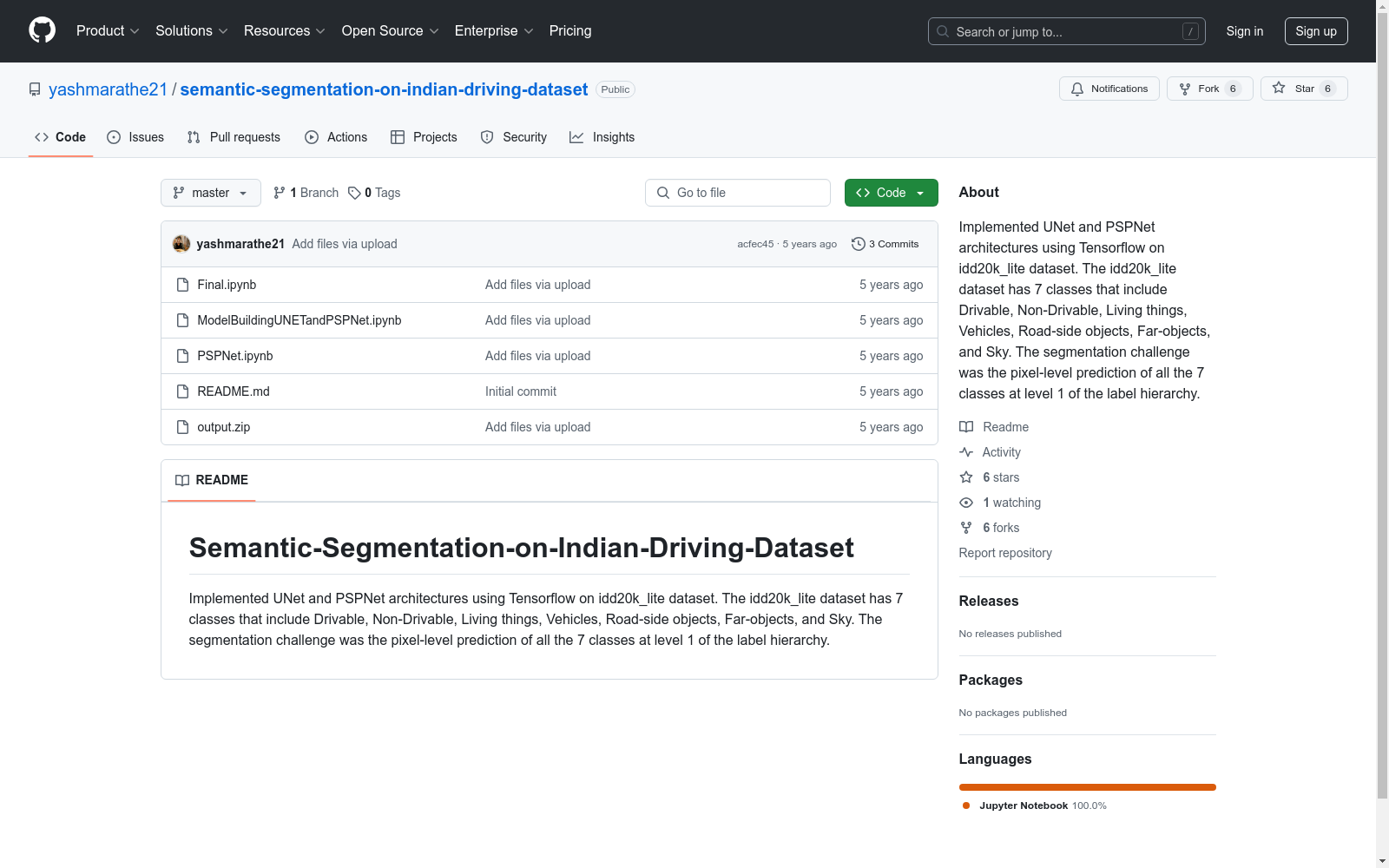This screenshot has height=868, width=1389.
Task: Click the Sign in link
Action: [1245, 31]
